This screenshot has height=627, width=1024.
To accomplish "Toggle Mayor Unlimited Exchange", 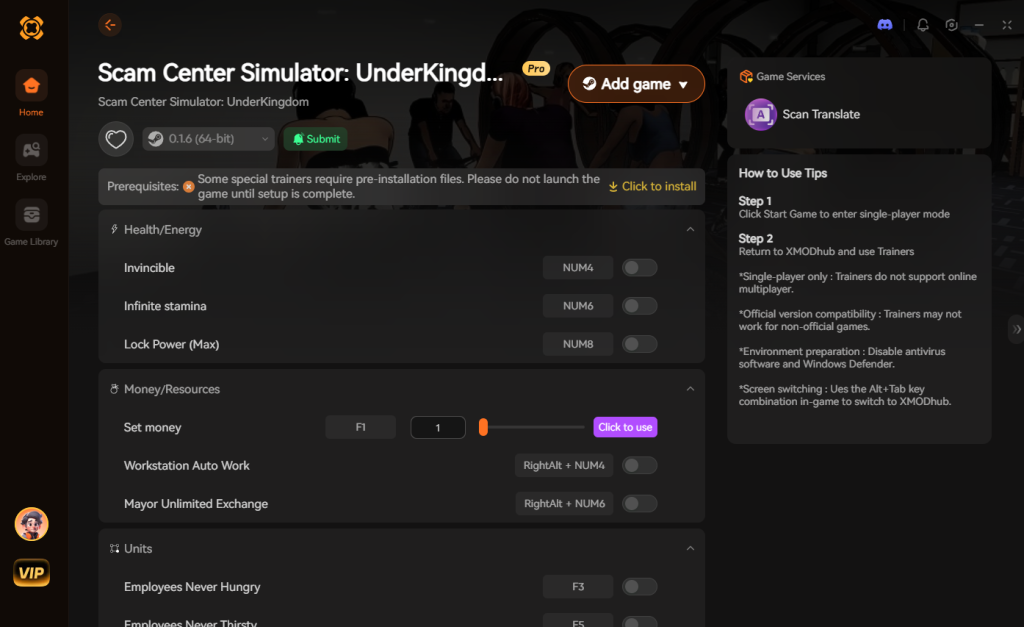I will pyautogui.click(x=639, y=504).
